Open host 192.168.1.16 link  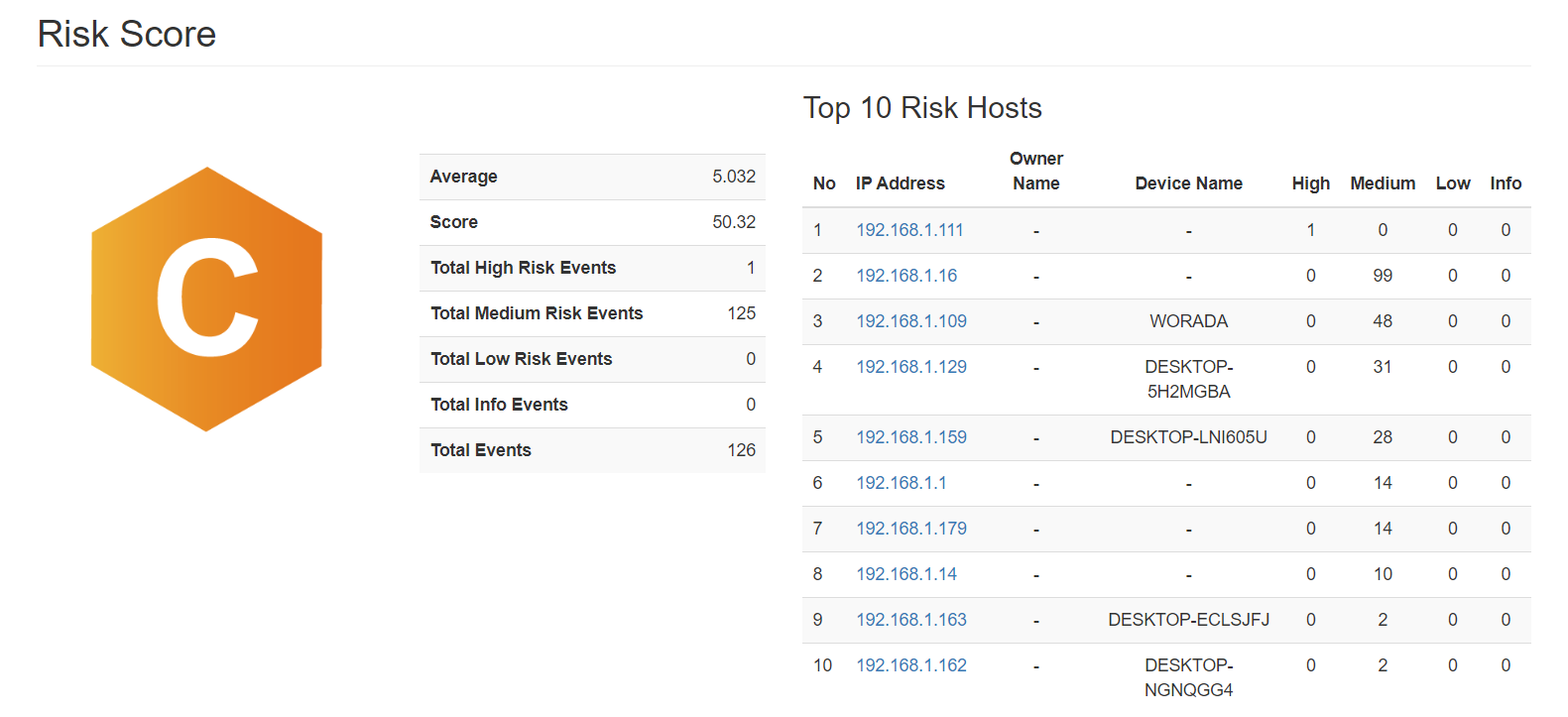(x=906, y=276)
